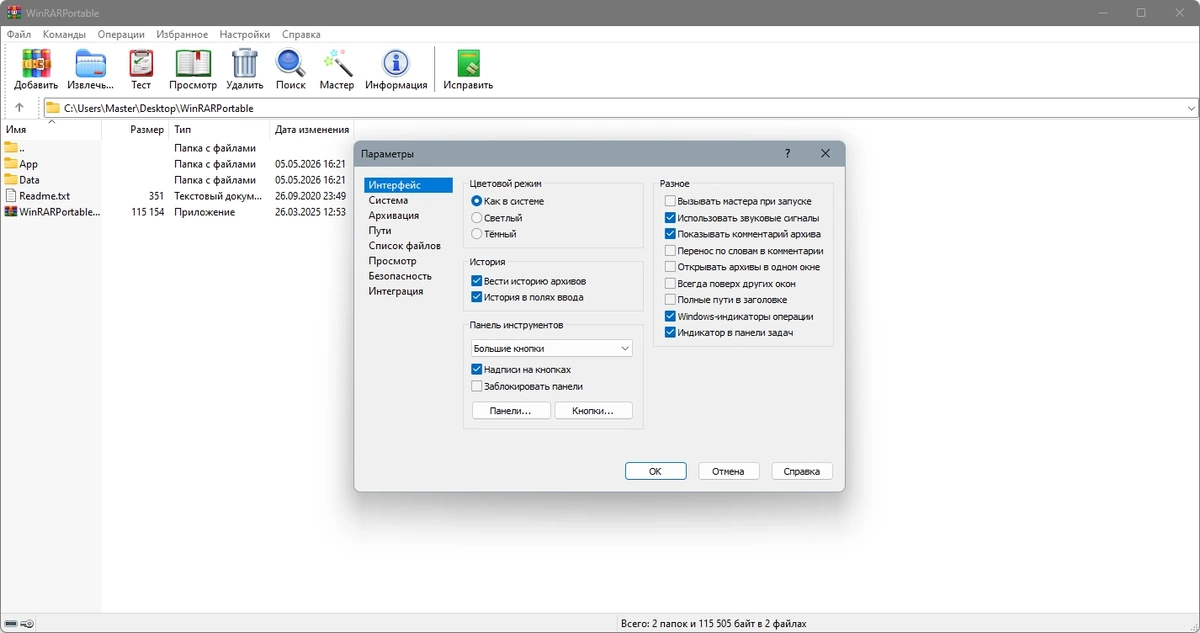Viewport: 1200px width, 633px height.
Task: Toggle Индикатор в панели задач checkbox
Action: (670, 332)
